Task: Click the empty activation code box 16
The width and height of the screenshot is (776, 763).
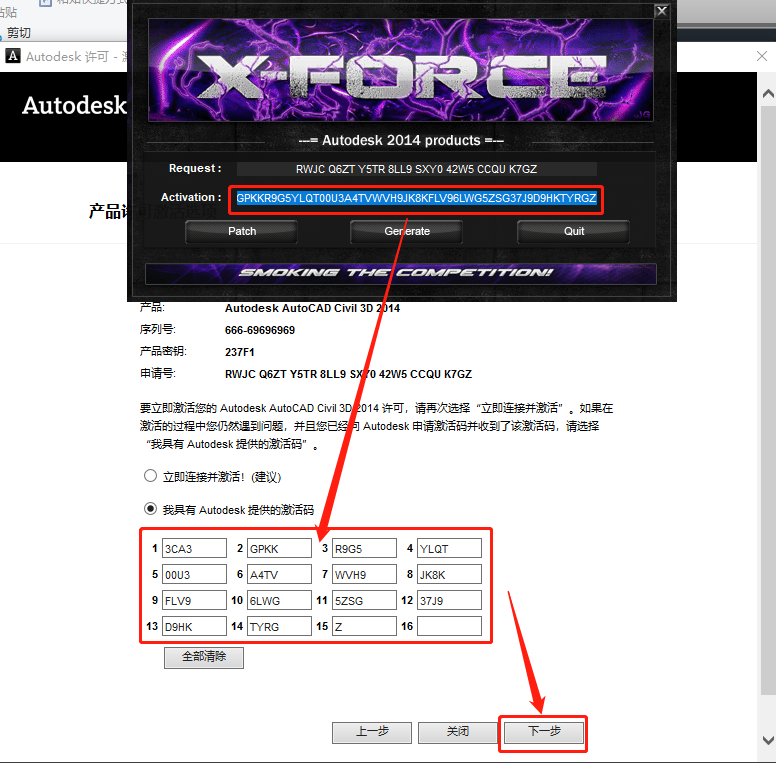Action: point(449,626)
